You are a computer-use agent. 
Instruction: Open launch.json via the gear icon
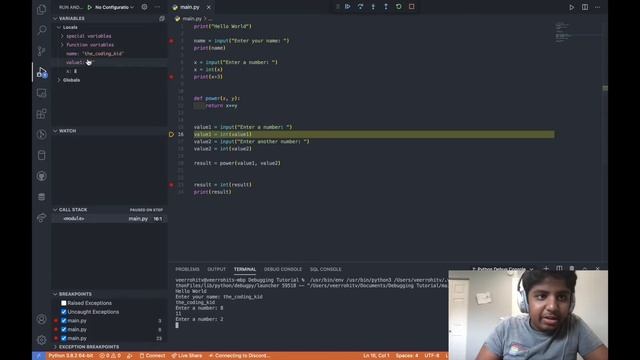(144, 7)
